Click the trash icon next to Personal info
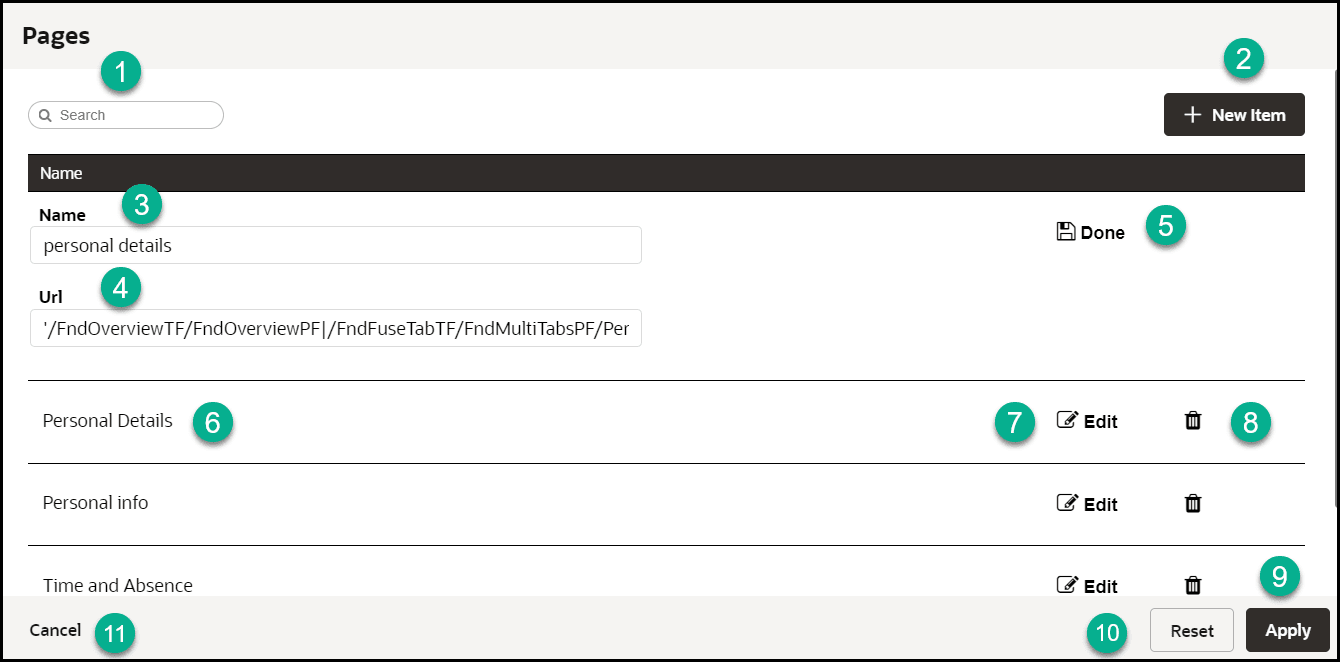This screenshot has width=1340, height=662. tap(1192, 504)
